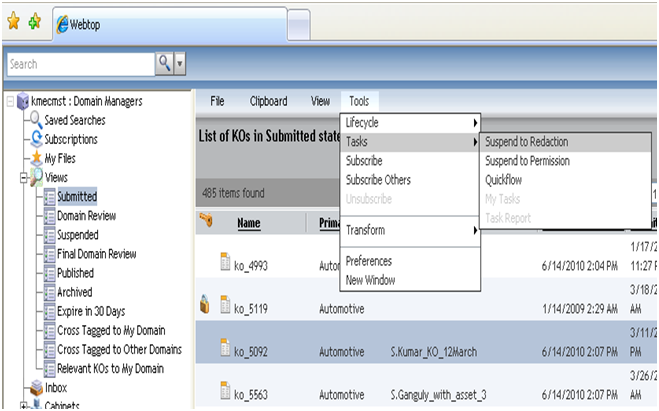659x411 pixels.
Task: Click the ko_5119 document icon
Action: click(225, 304)
